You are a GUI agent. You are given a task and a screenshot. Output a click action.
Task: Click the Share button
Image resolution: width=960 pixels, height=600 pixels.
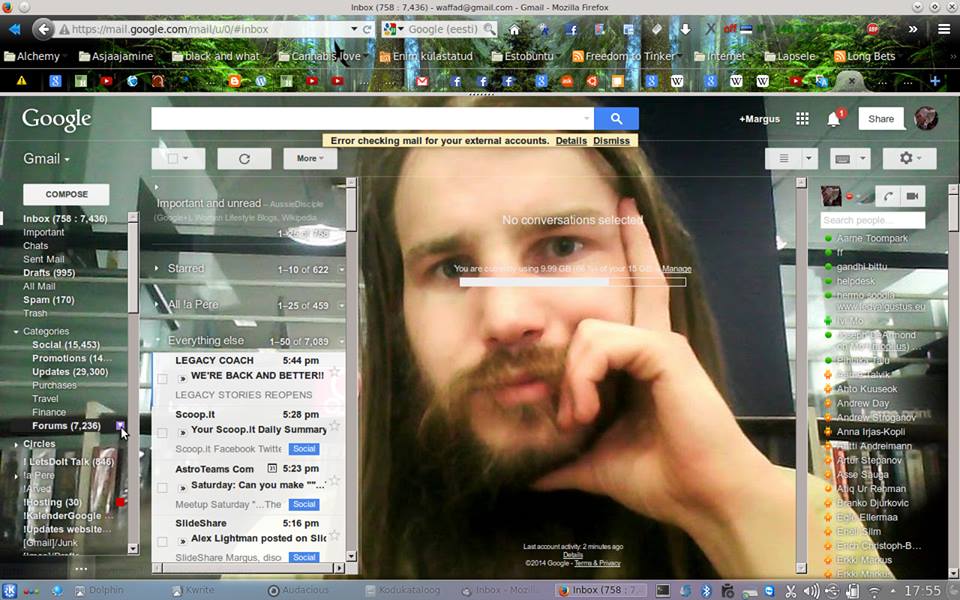[880, 119]
